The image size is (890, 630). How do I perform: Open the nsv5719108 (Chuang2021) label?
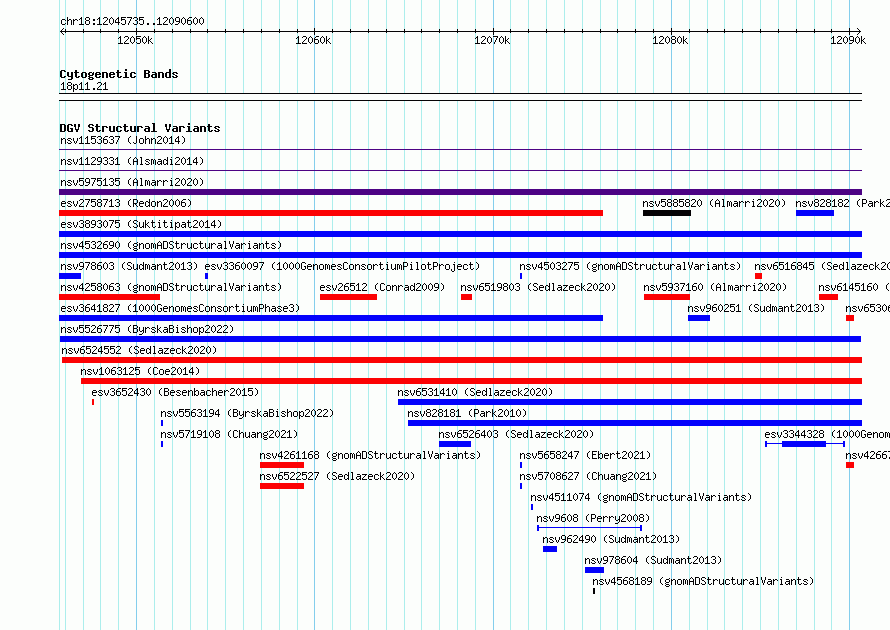pos(229,434)
